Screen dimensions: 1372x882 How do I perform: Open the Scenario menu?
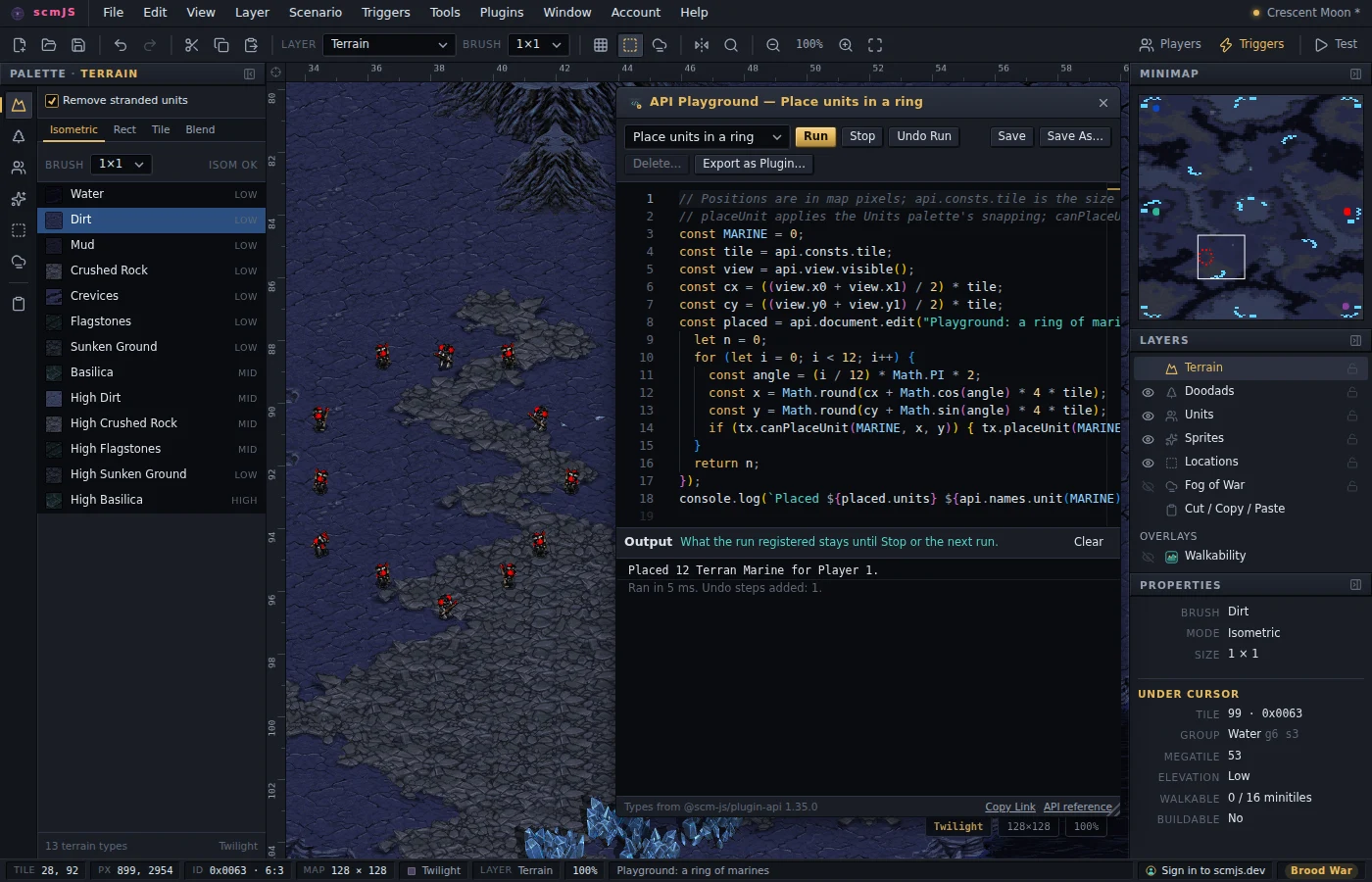(316, 13)
